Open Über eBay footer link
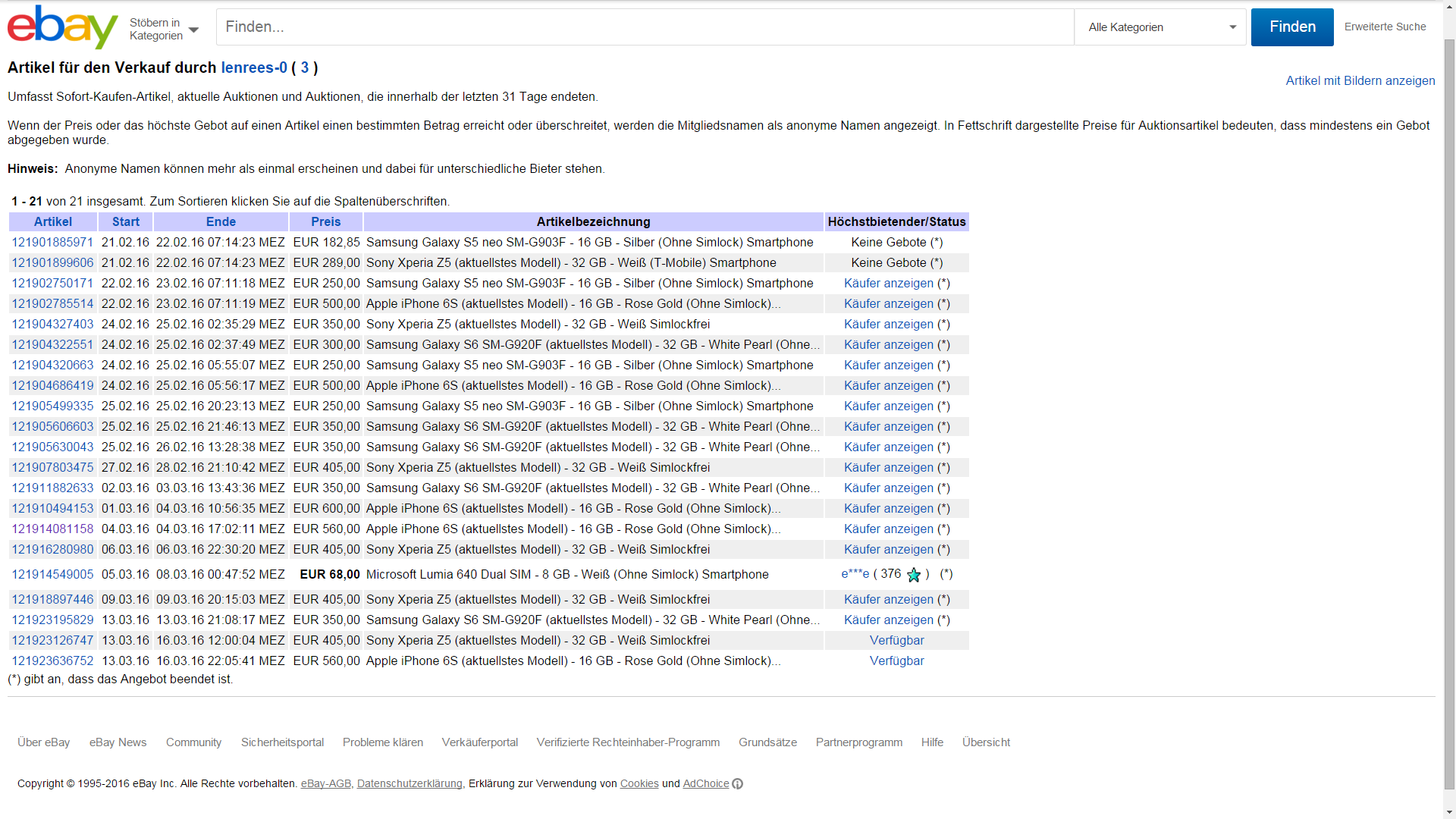 point(44,742)
